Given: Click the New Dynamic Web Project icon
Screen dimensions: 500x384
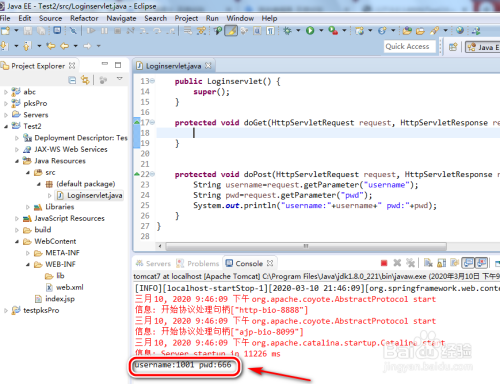Looking at the screenshot, I should pyautogui.click(x=359, y=31).
